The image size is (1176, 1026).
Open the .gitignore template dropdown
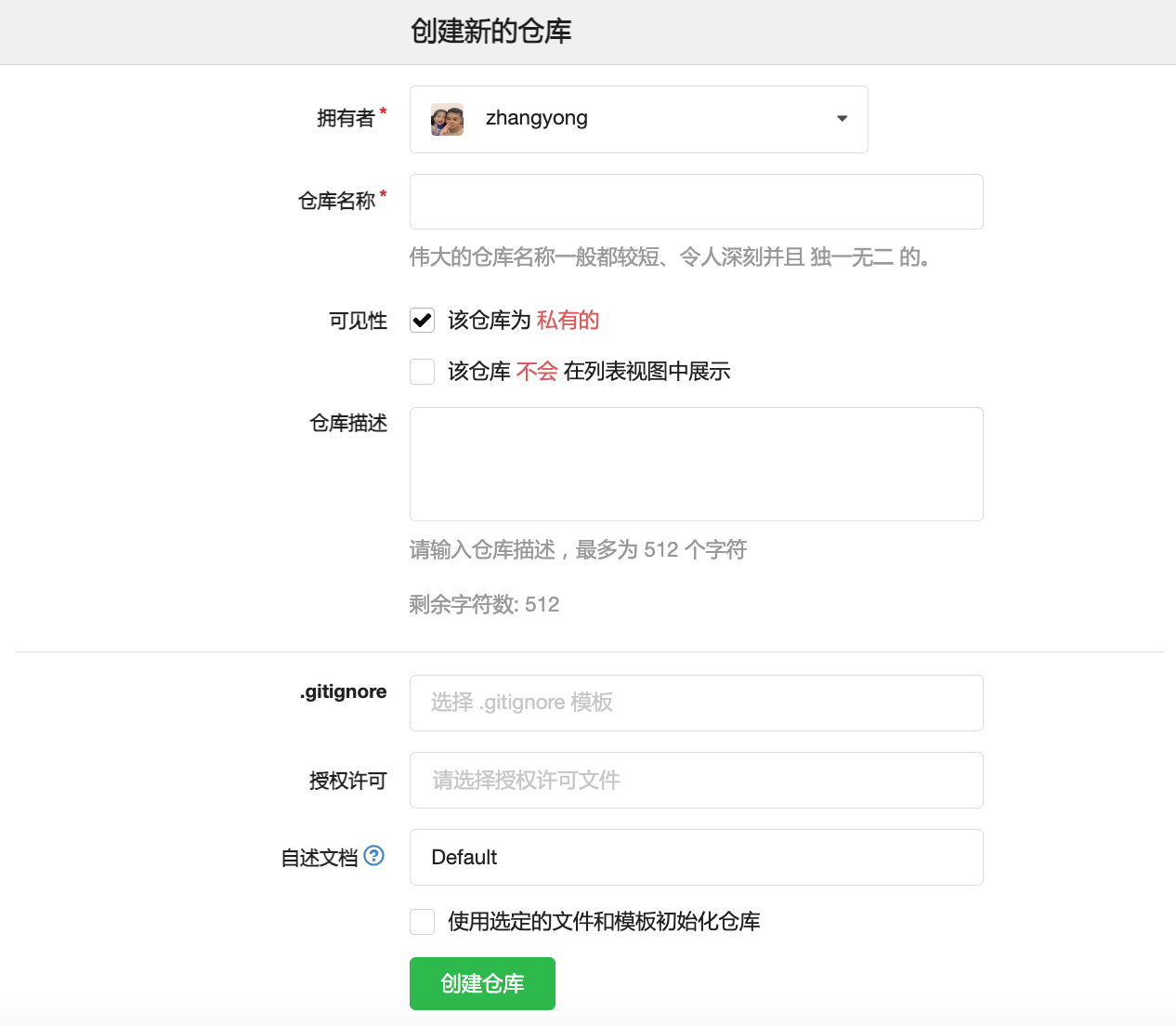click(x=696, y=703)
